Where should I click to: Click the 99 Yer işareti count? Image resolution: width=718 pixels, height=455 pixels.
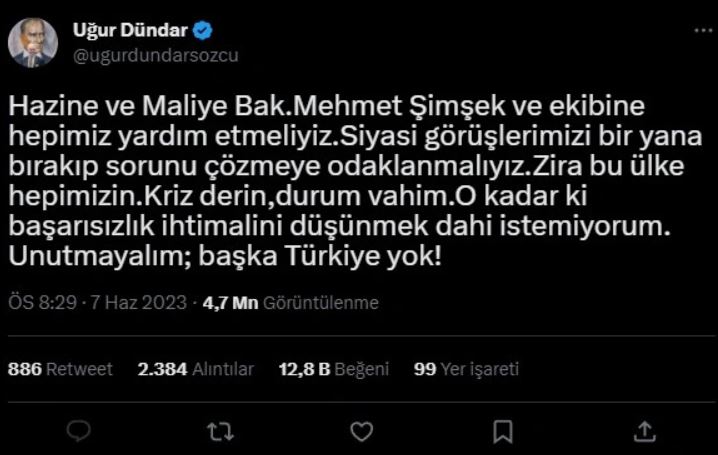pos(466,369)
